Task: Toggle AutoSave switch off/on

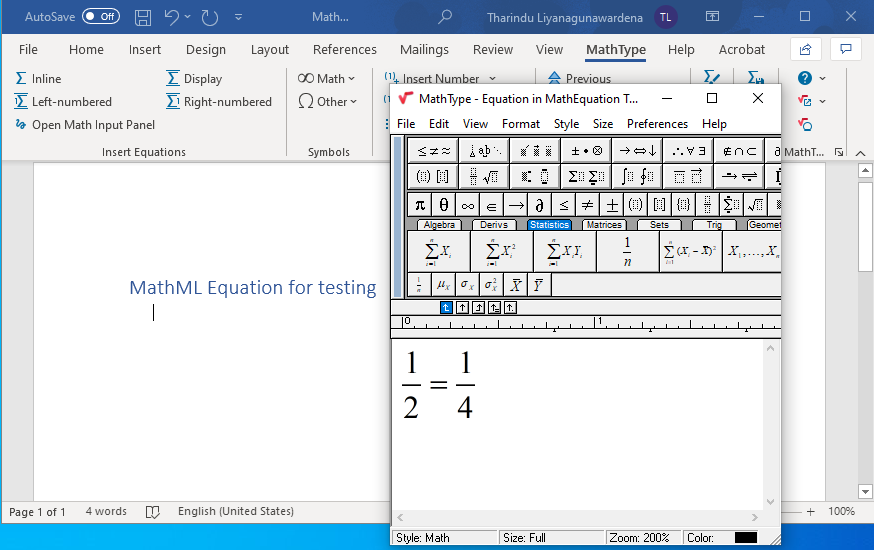Action: point(101,17)
